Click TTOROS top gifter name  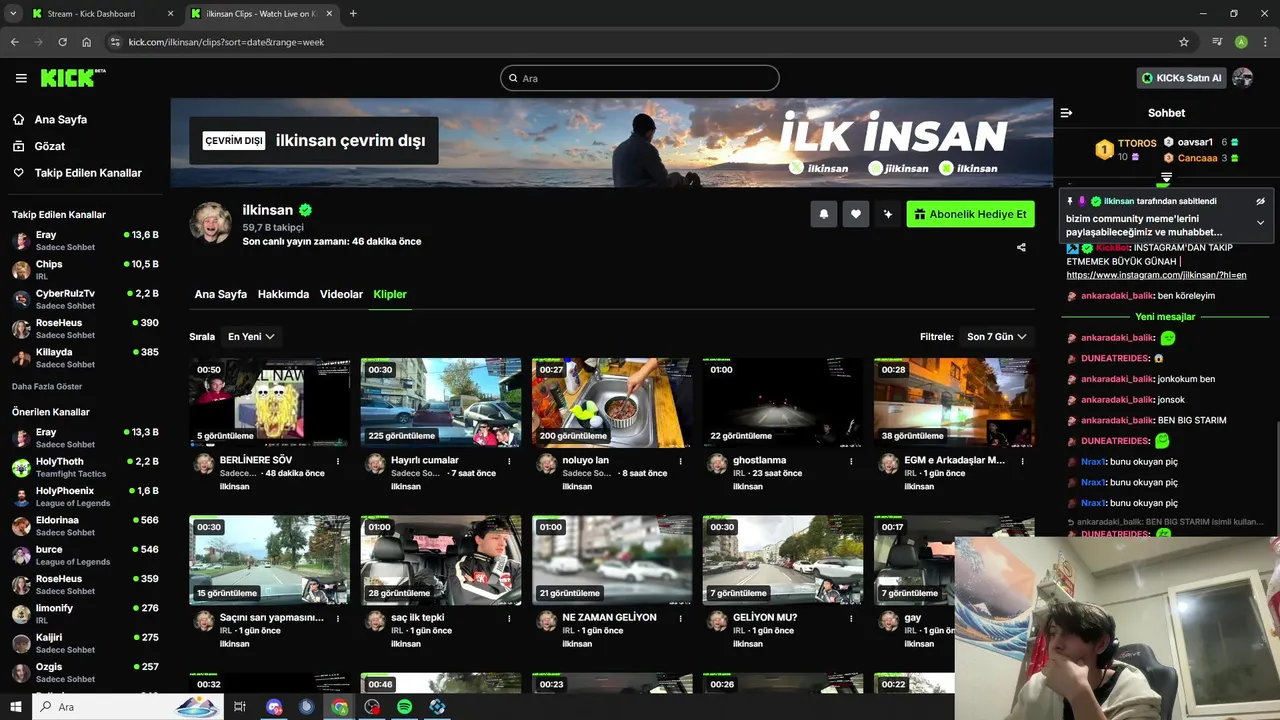[x=1137, y=143]
